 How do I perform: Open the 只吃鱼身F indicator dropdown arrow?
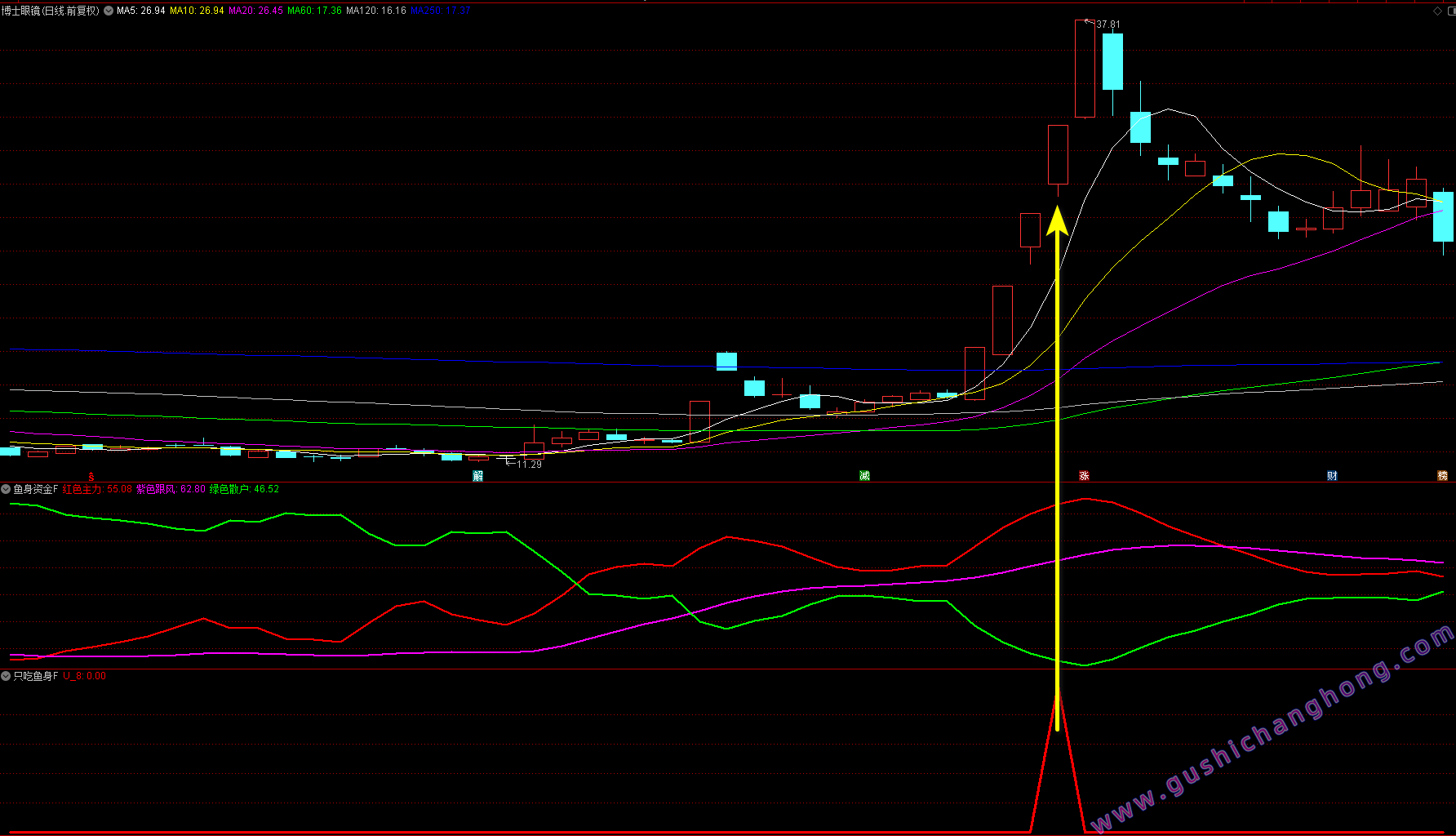tap(6, 676)
